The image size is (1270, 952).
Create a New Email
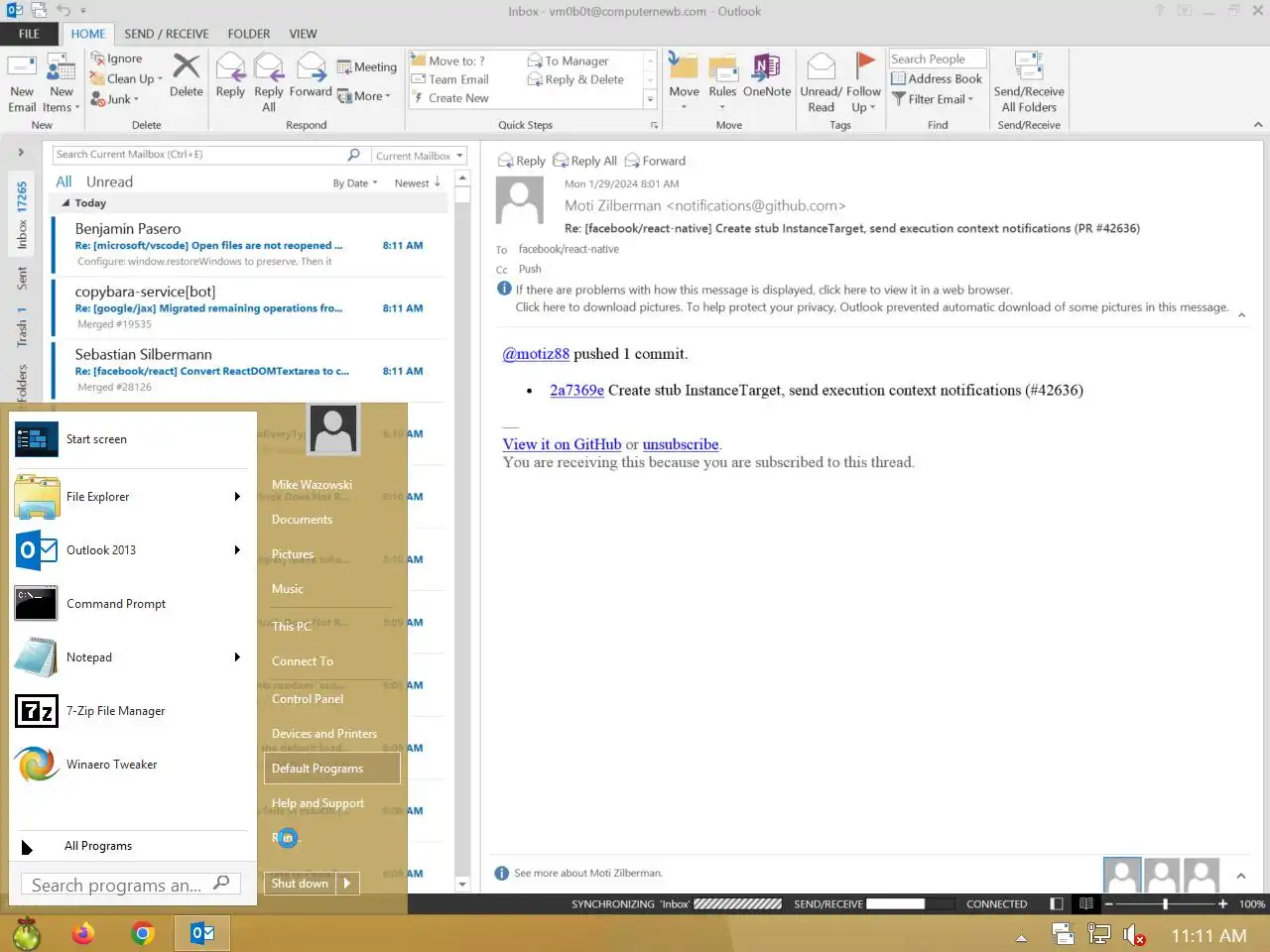22,83
